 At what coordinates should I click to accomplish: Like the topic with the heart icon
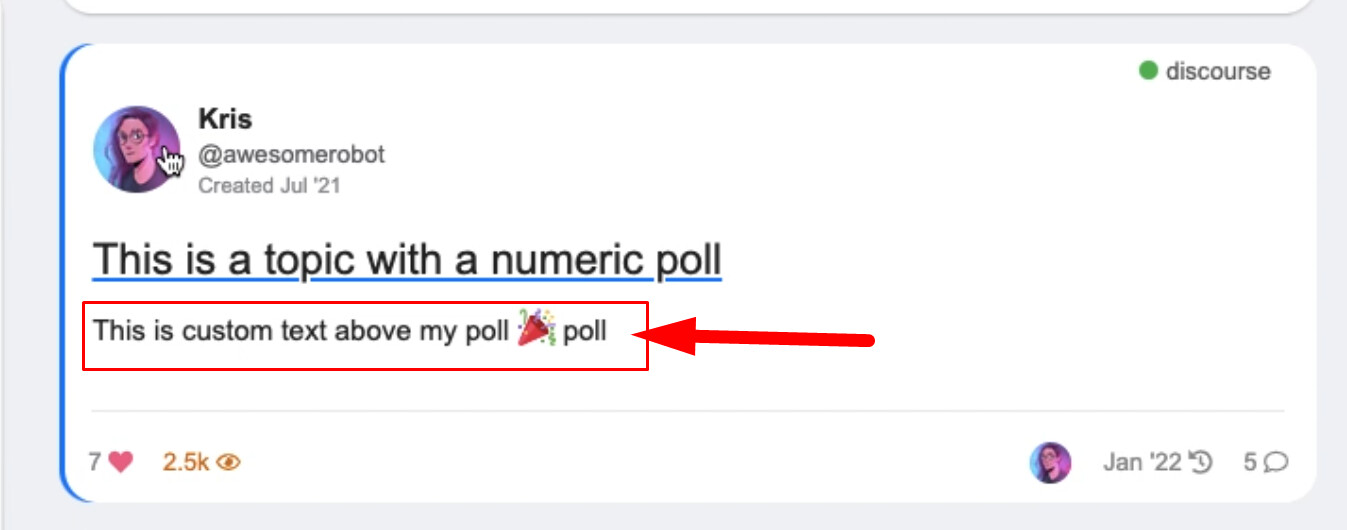click(121, 462)
